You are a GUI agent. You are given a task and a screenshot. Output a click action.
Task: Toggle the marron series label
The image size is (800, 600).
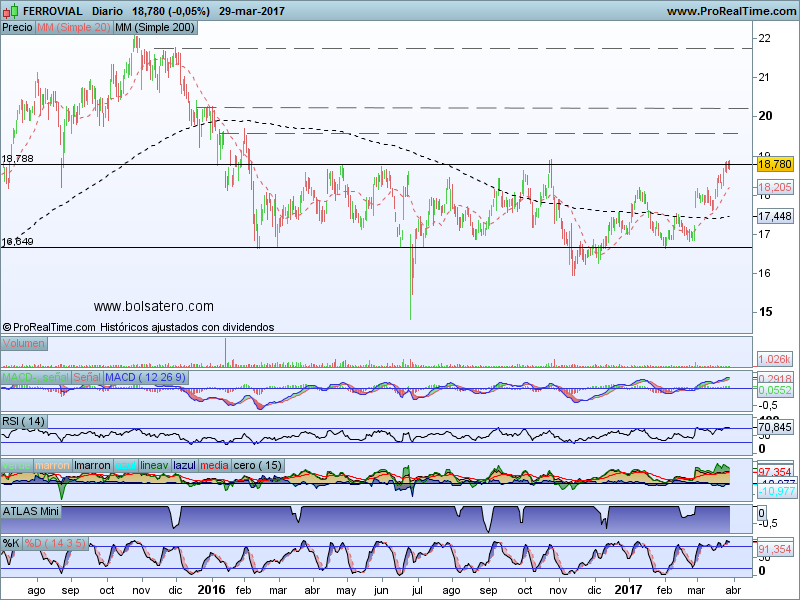pyautogui.click(x=52, y=465)
